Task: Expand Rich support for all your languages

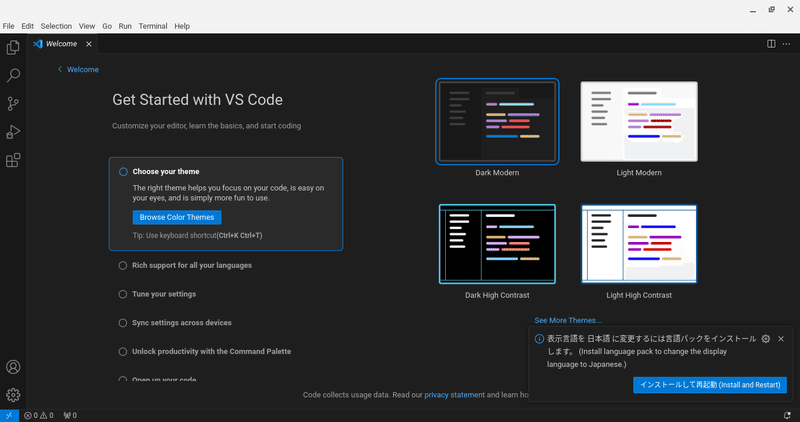Action: (192, 265)
